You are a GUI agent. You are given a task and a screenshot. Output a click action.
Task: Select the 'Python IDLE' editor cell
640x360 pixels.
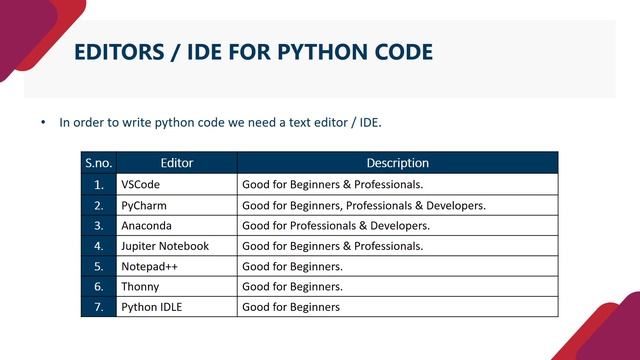pyautogui.click(x=177, y=307)
